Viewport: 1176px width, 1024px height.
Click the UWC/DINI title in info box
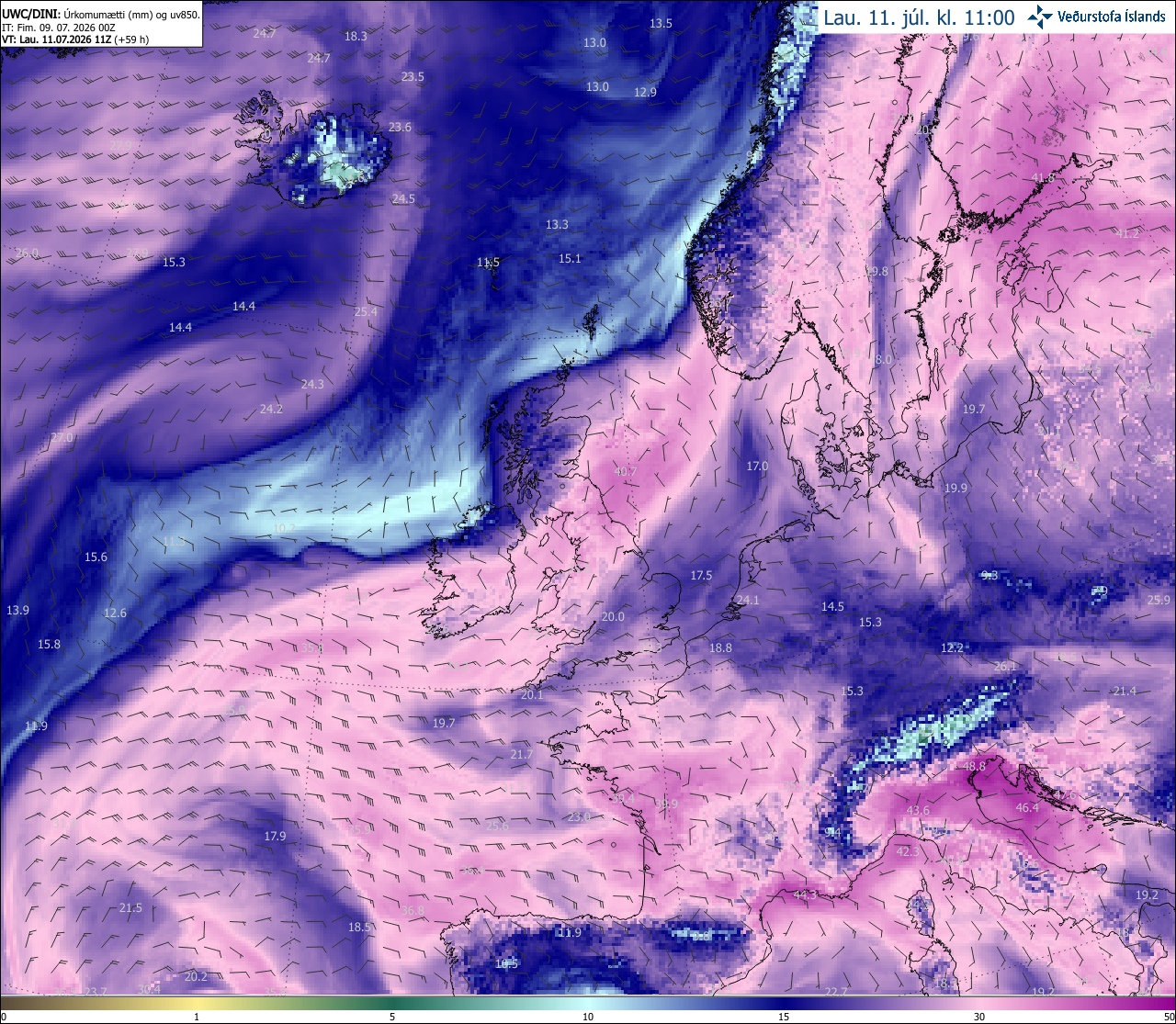tap(29, 14)
